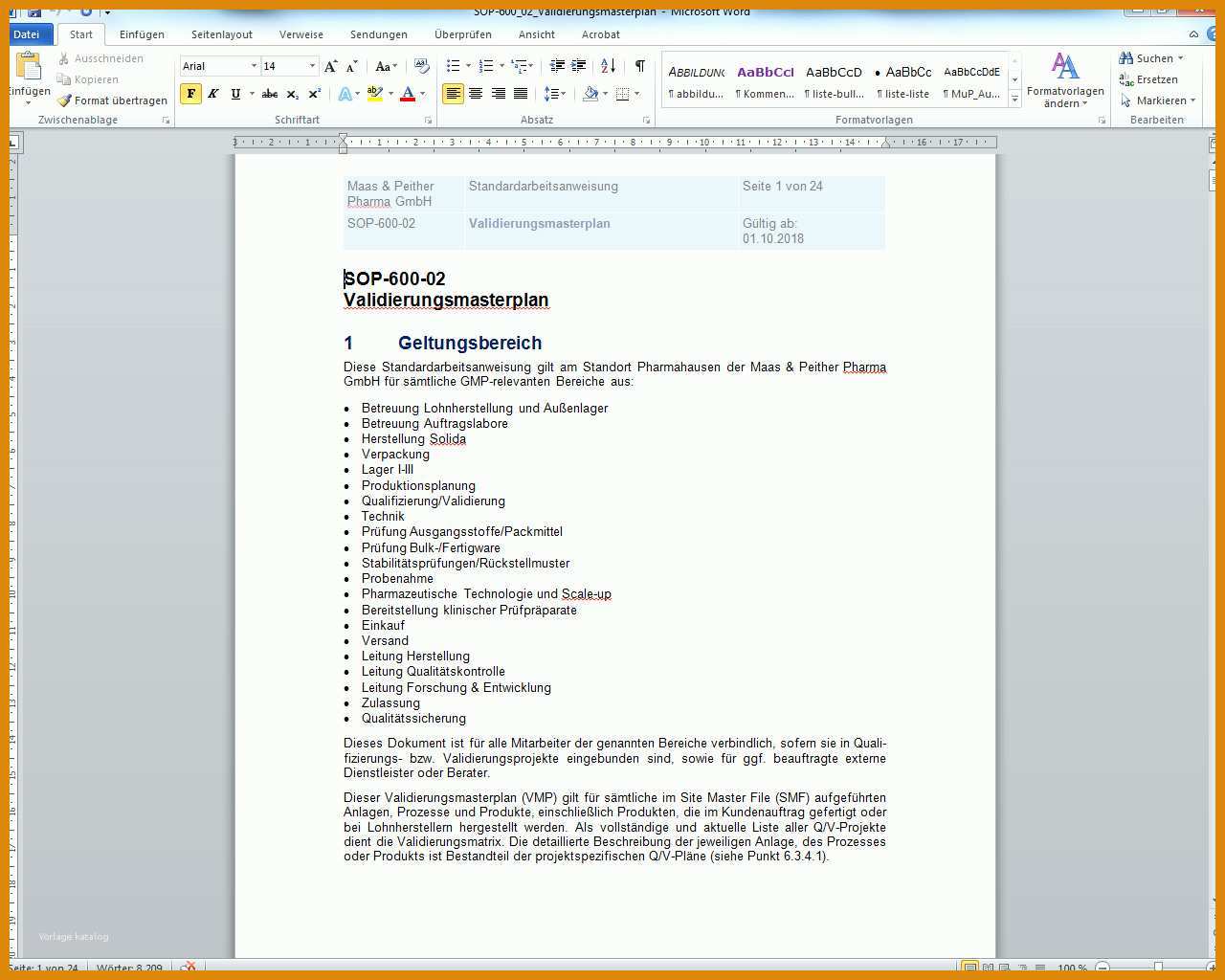Click the multilevel list icon
Screen dimensions: 1225x980
coord(520,66)
